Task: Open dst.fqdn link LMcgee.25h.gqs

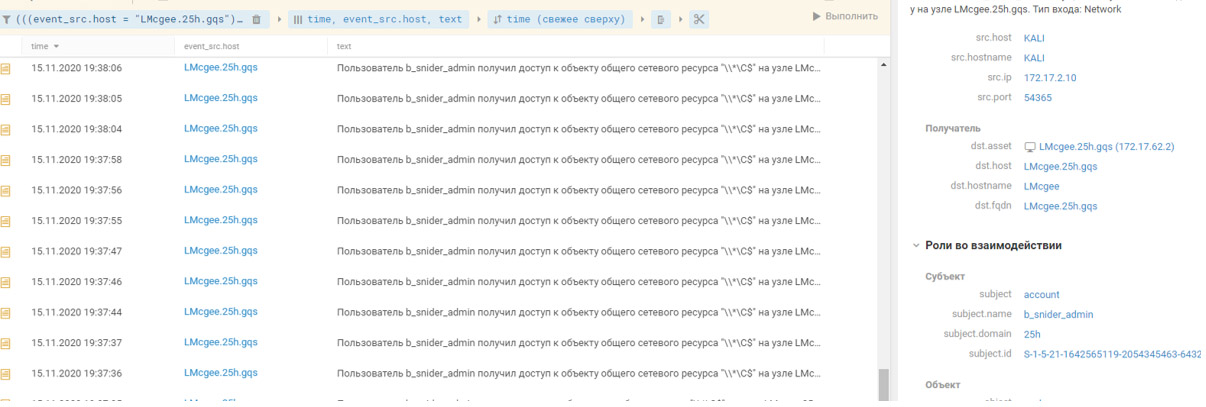Action: click(1060, 207)
